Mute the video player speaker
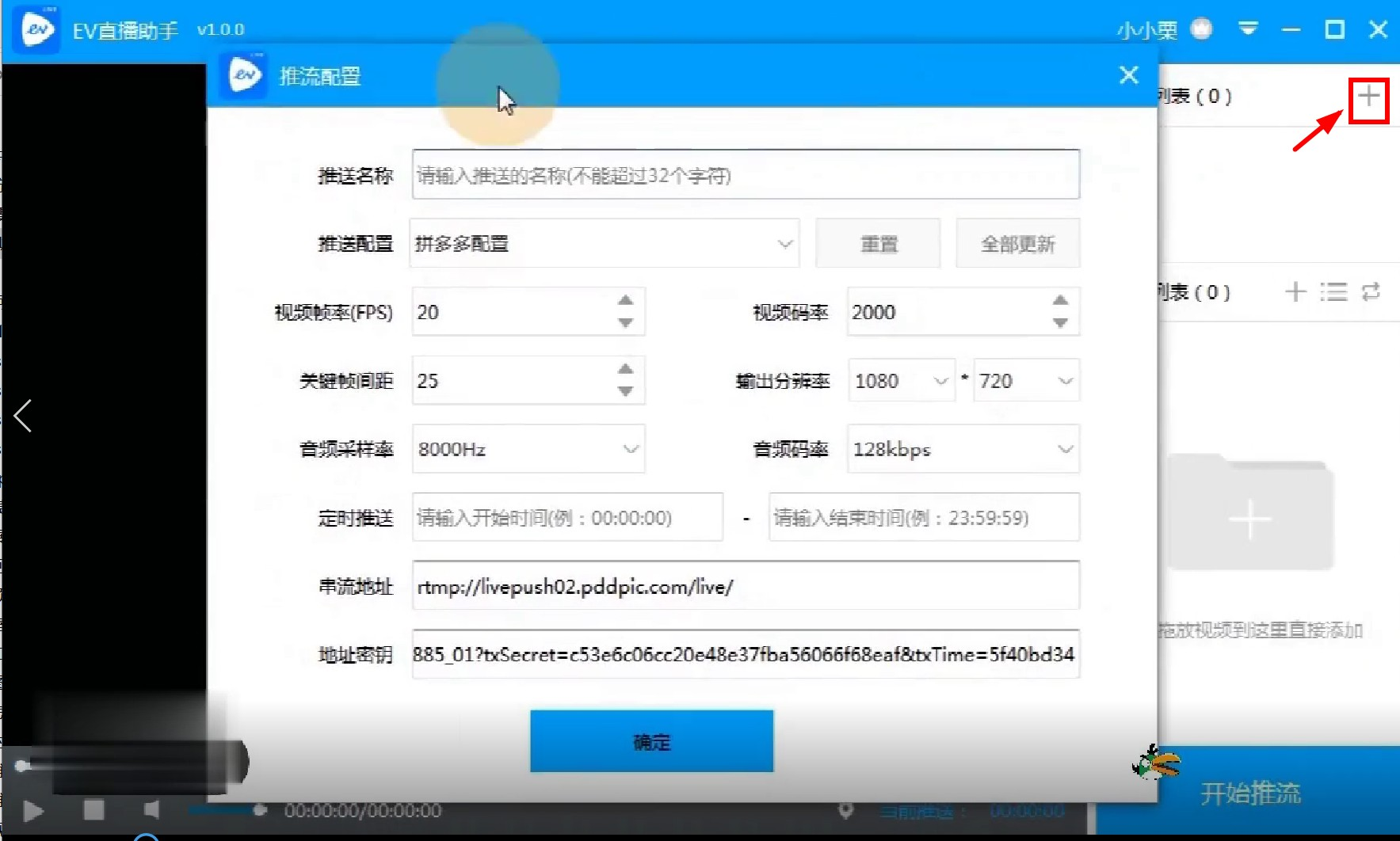The width and height of the screenshot is (1400, 841). point(152,811)
